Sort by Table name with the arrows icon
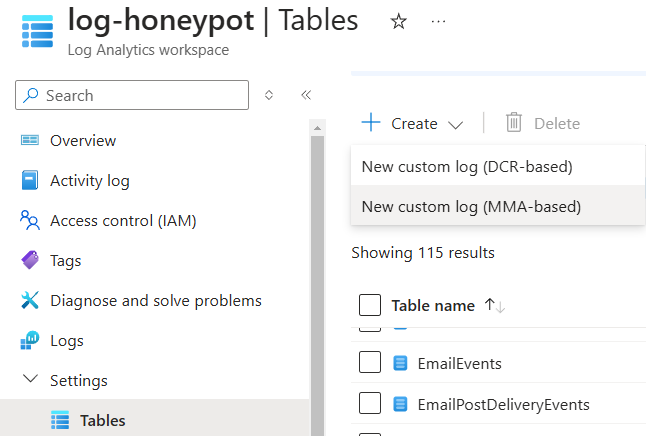Viewport: 646px width, 436px height. tap(495, 306)
